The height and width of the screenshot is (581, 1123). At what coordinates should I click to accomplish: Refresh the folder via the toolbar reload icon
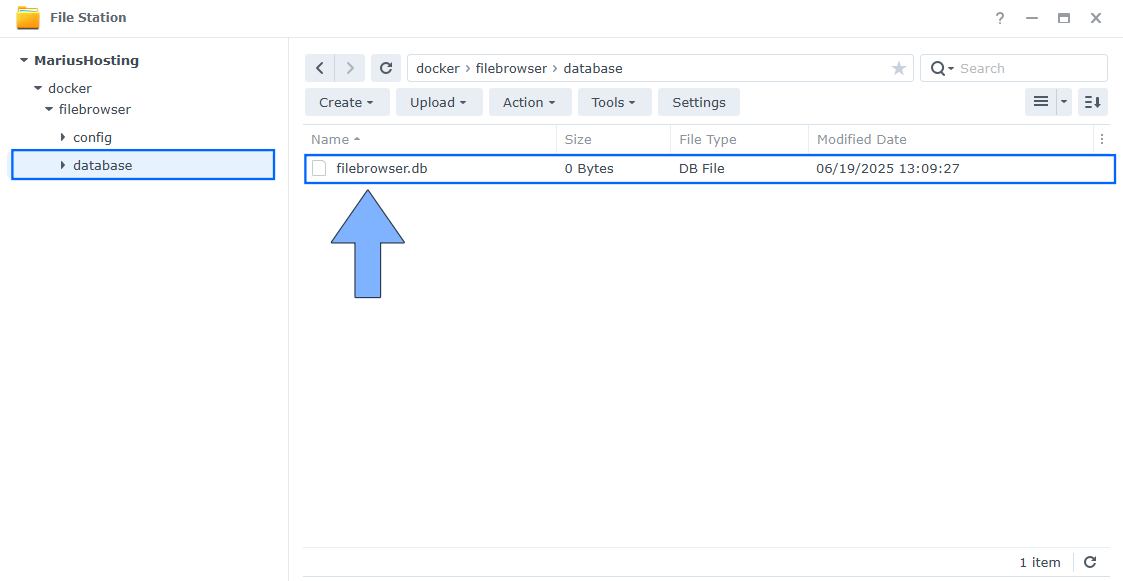(385, 68)
